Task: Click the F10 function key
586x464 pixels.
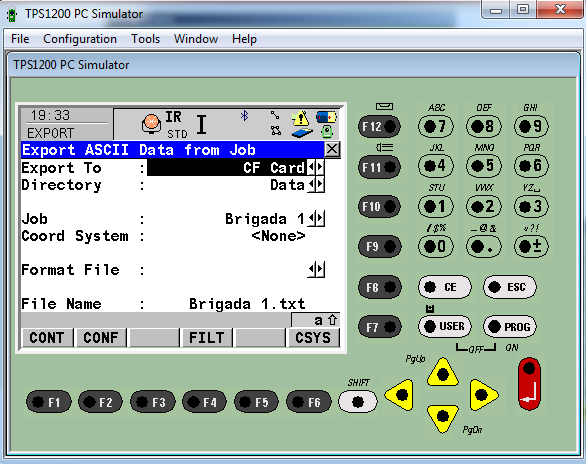Action: (379, 207)
